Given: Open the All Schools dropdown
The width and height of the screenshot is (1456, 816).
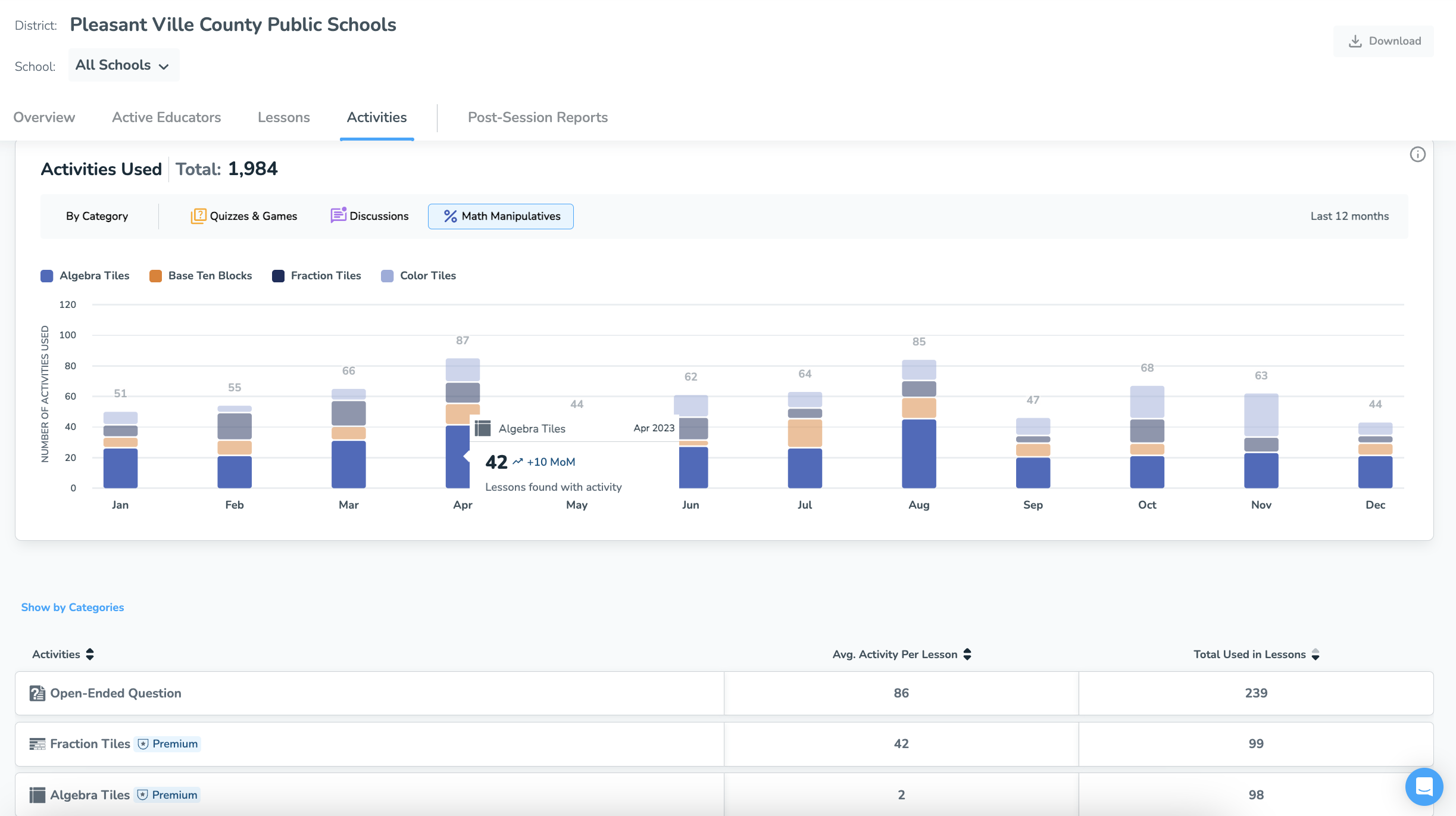Looking at the screenshot, I should coord(123,66).
